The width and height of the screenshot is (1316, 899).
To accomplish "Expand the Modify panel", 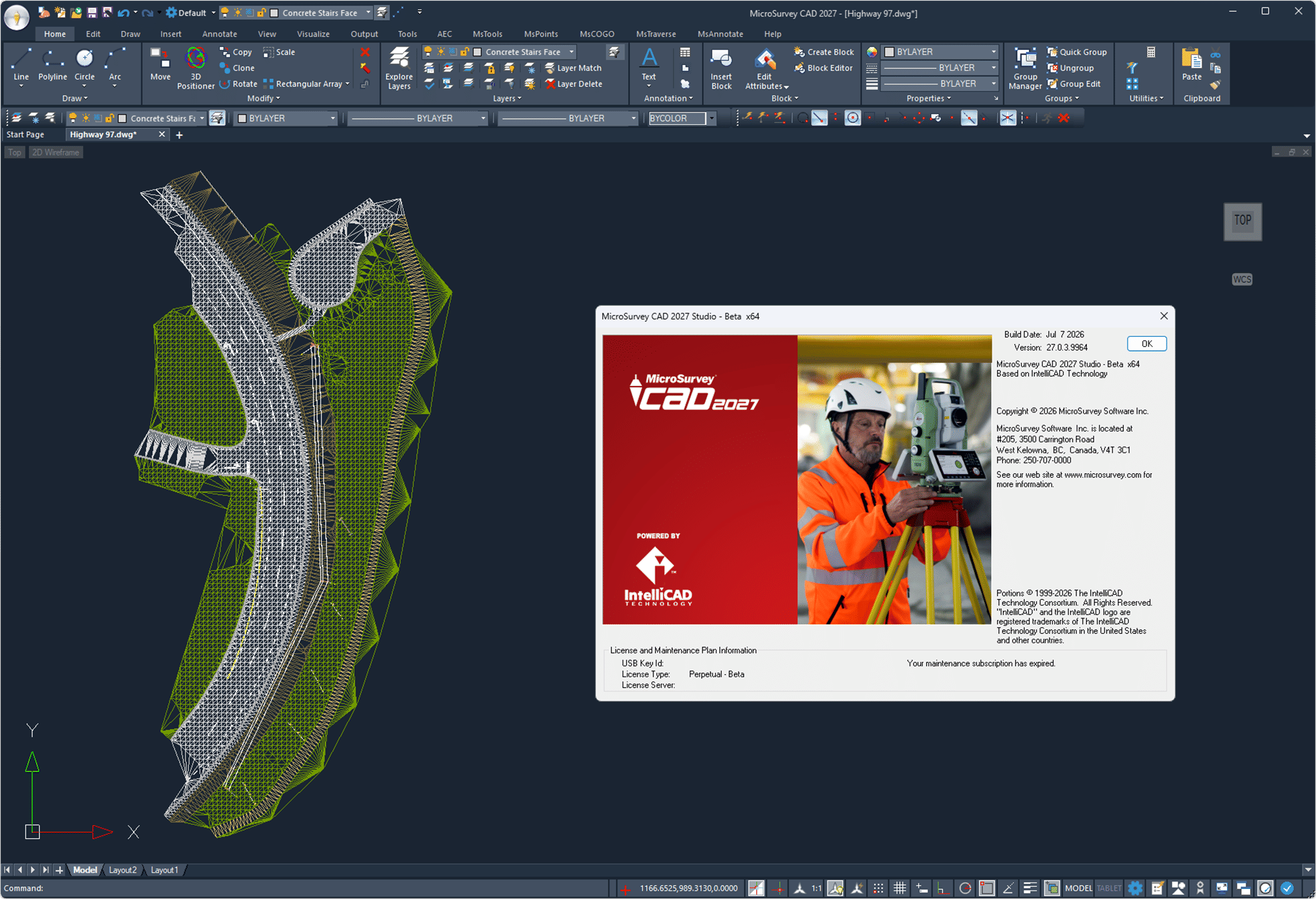I will click(x=263, y=98).
